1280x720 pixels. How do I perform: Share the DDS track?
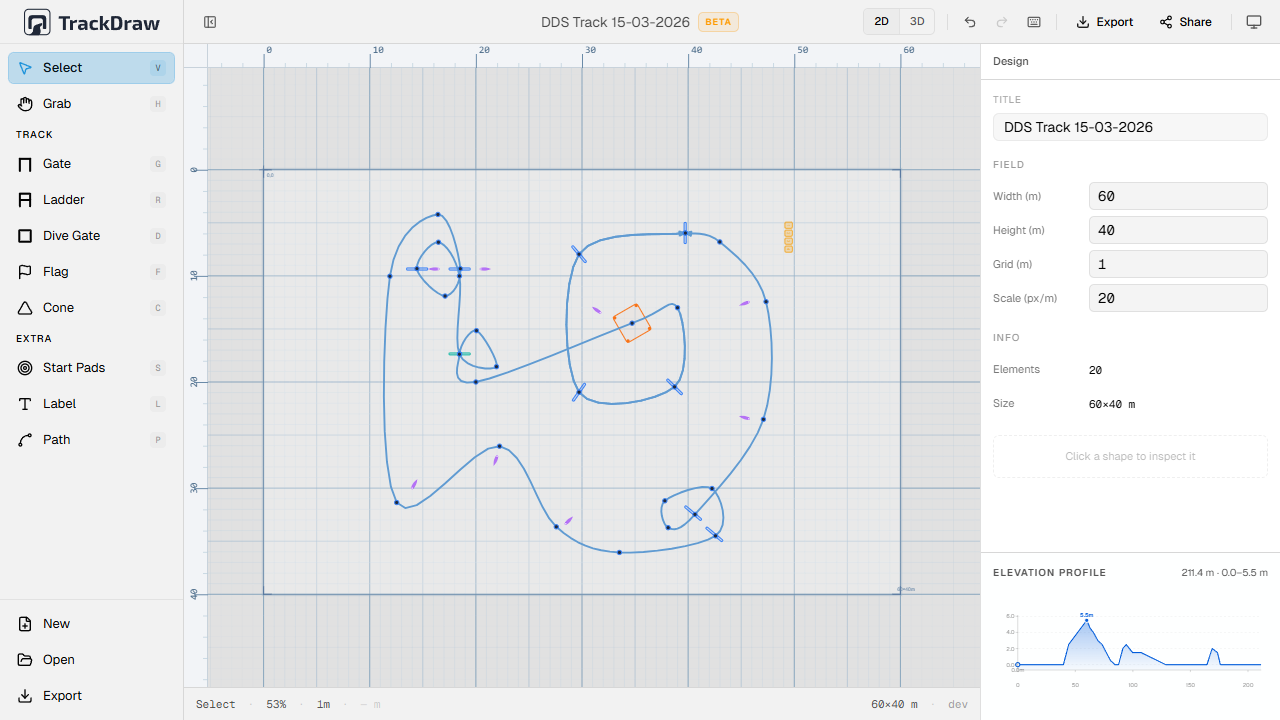pyautogui.click(x=1185, y=21)
